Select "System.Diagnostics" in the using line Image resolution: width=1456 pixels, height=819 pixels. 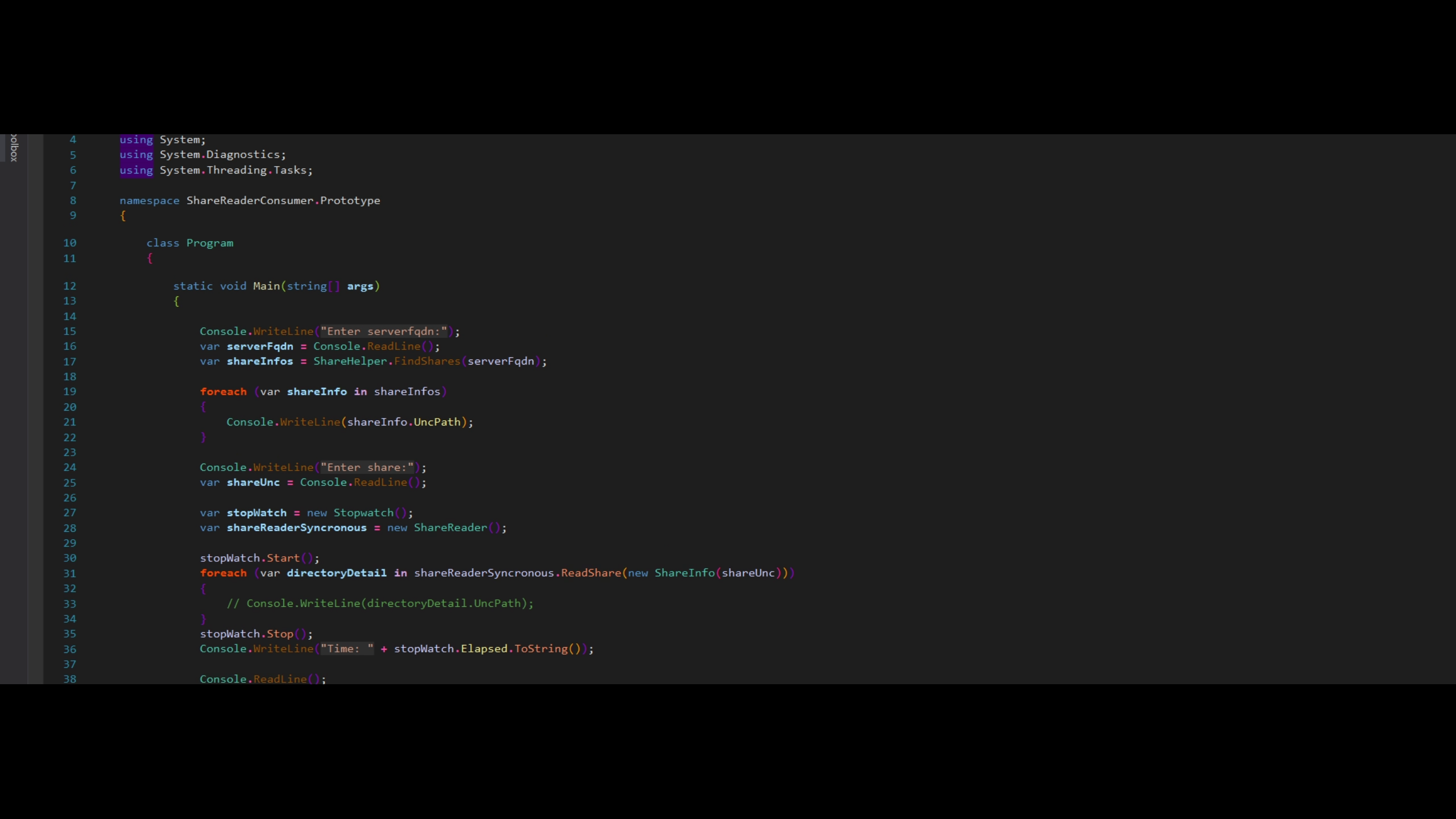pos(220,155)
